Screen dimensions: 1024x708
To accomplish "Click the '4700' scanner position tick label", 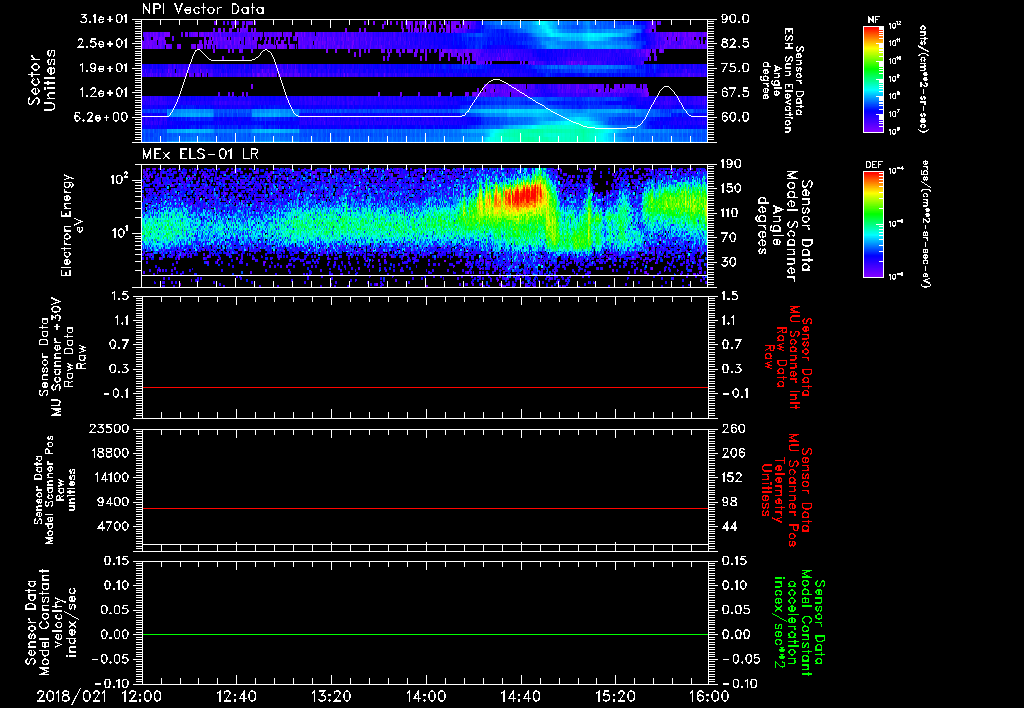I will coord(114,526).
